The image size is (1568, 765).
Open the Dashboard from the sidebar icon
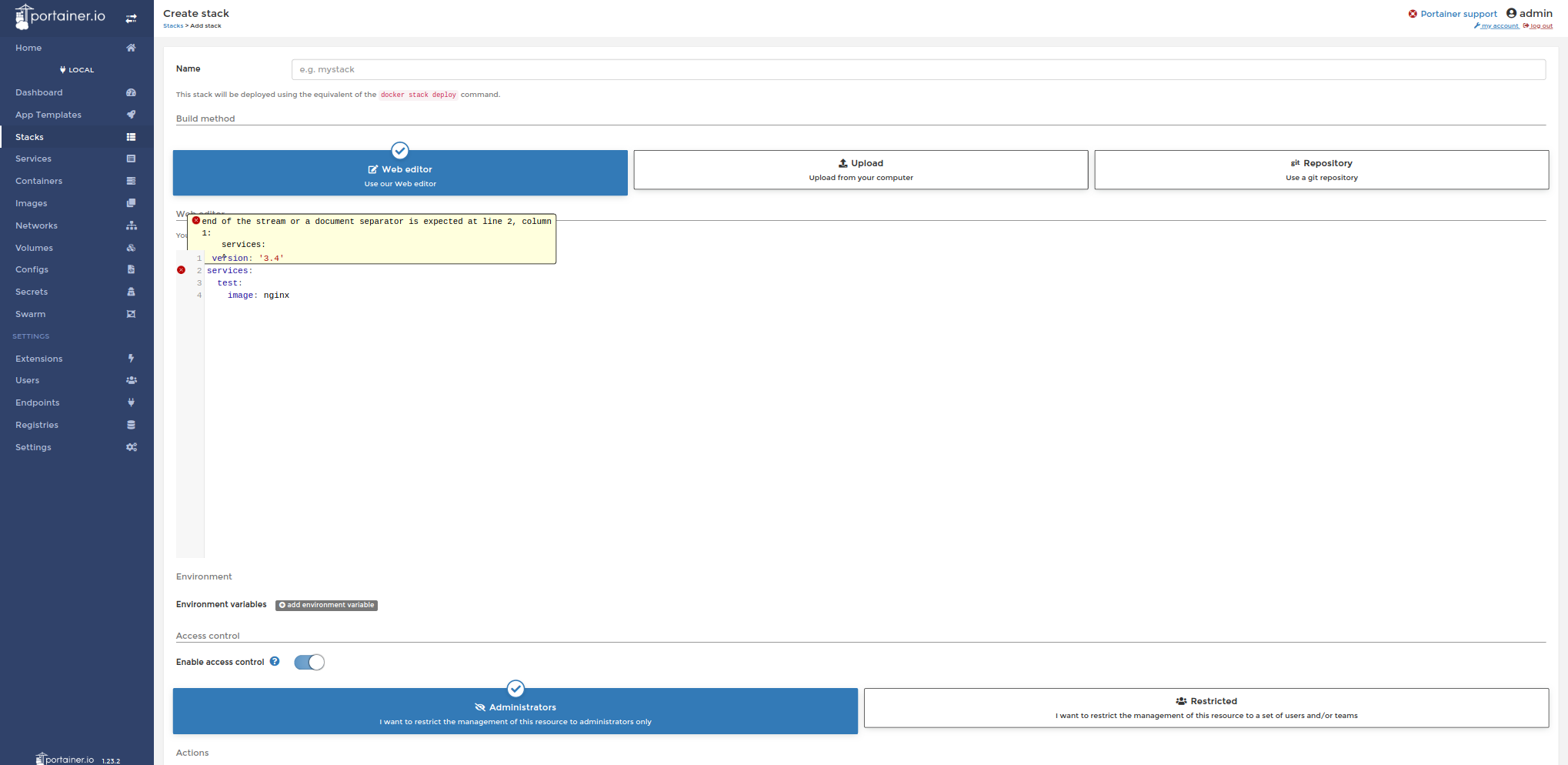coord(131,92)
